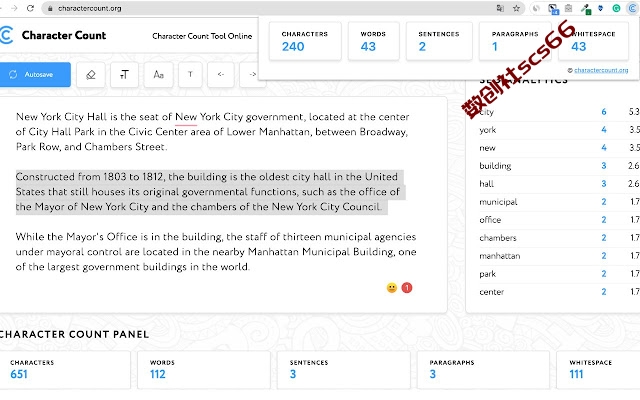Click the keyword park row
640x400 pixels.
coord(559,273)
